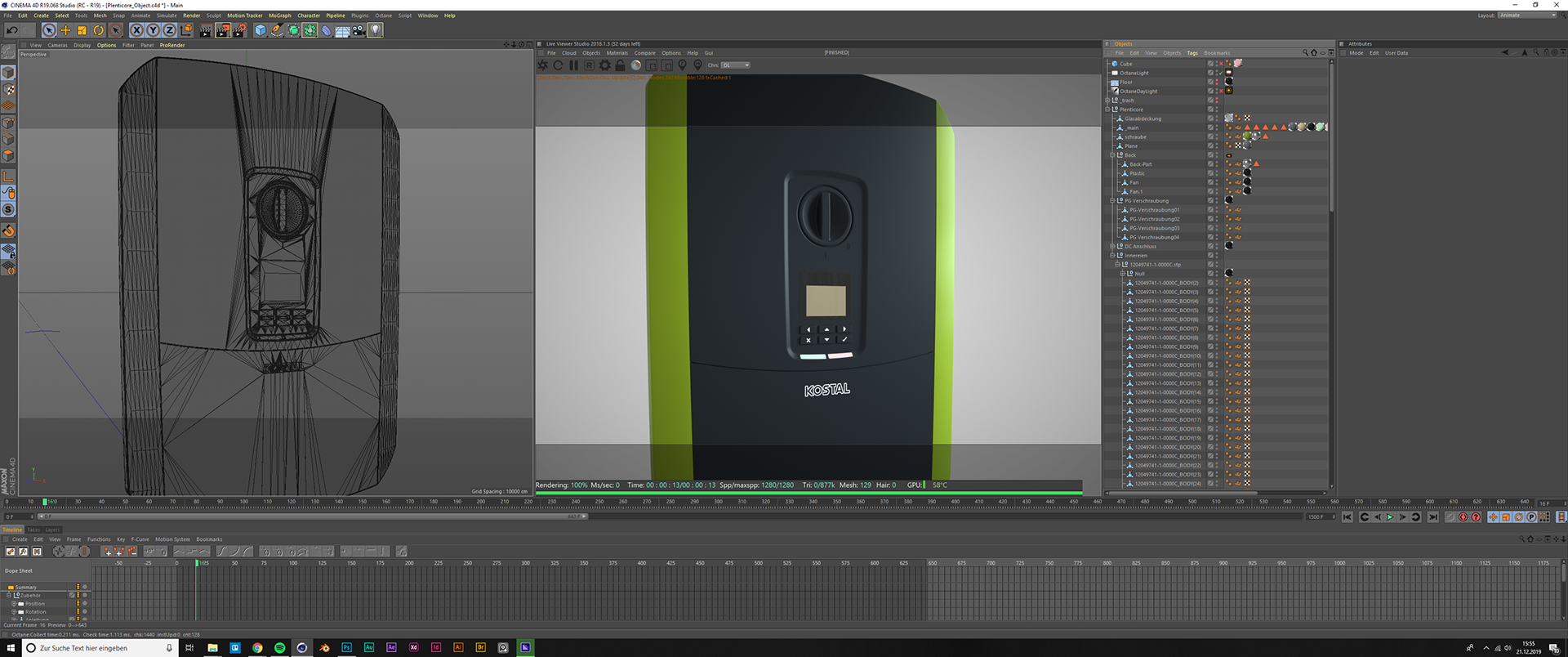Expand the DC Anschluss group
Viewport: 1568px width, 657px height.
coord(1112,246)
